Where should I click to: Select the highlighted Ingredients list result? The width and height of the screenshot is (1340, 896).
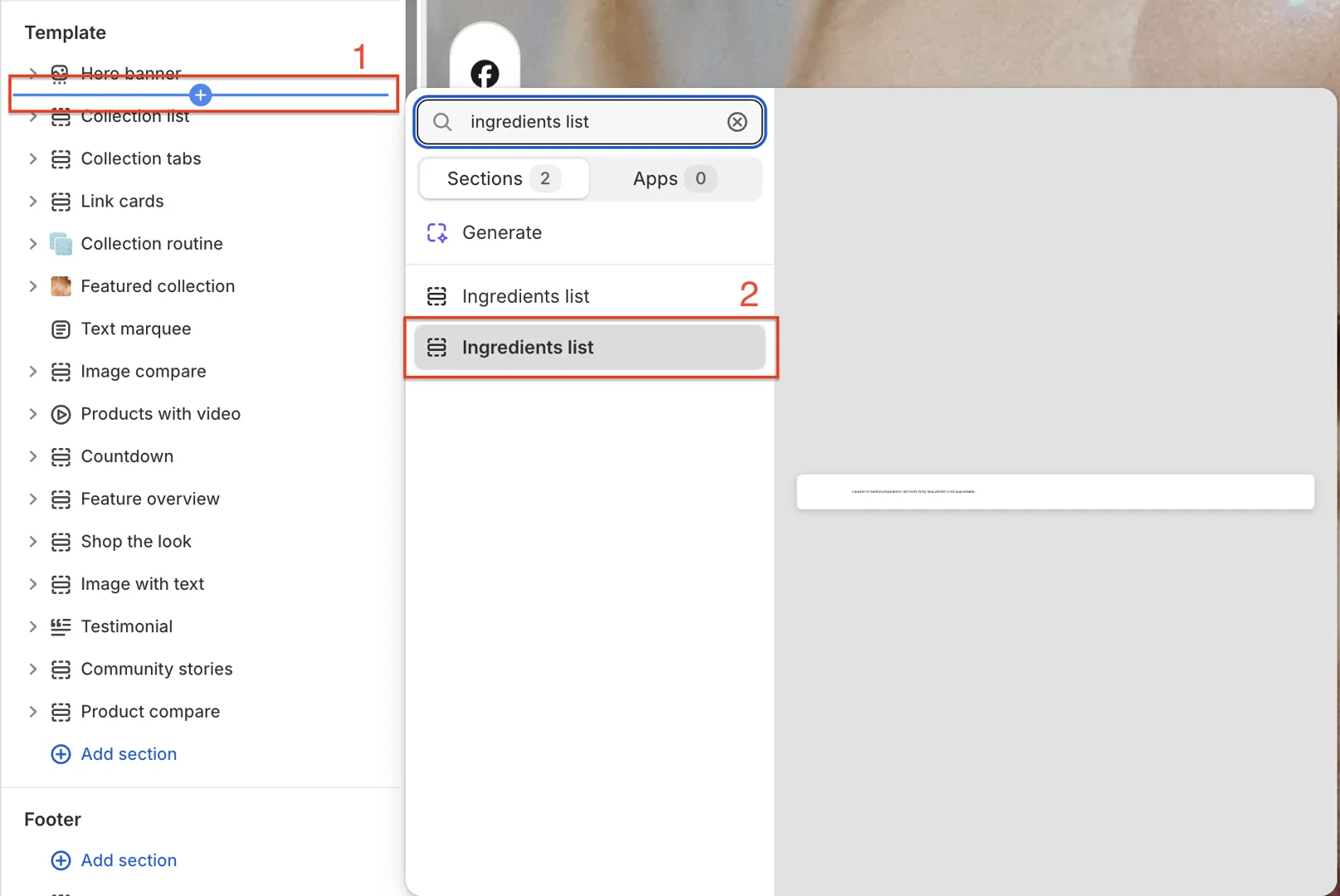click(x=589, y=347)
